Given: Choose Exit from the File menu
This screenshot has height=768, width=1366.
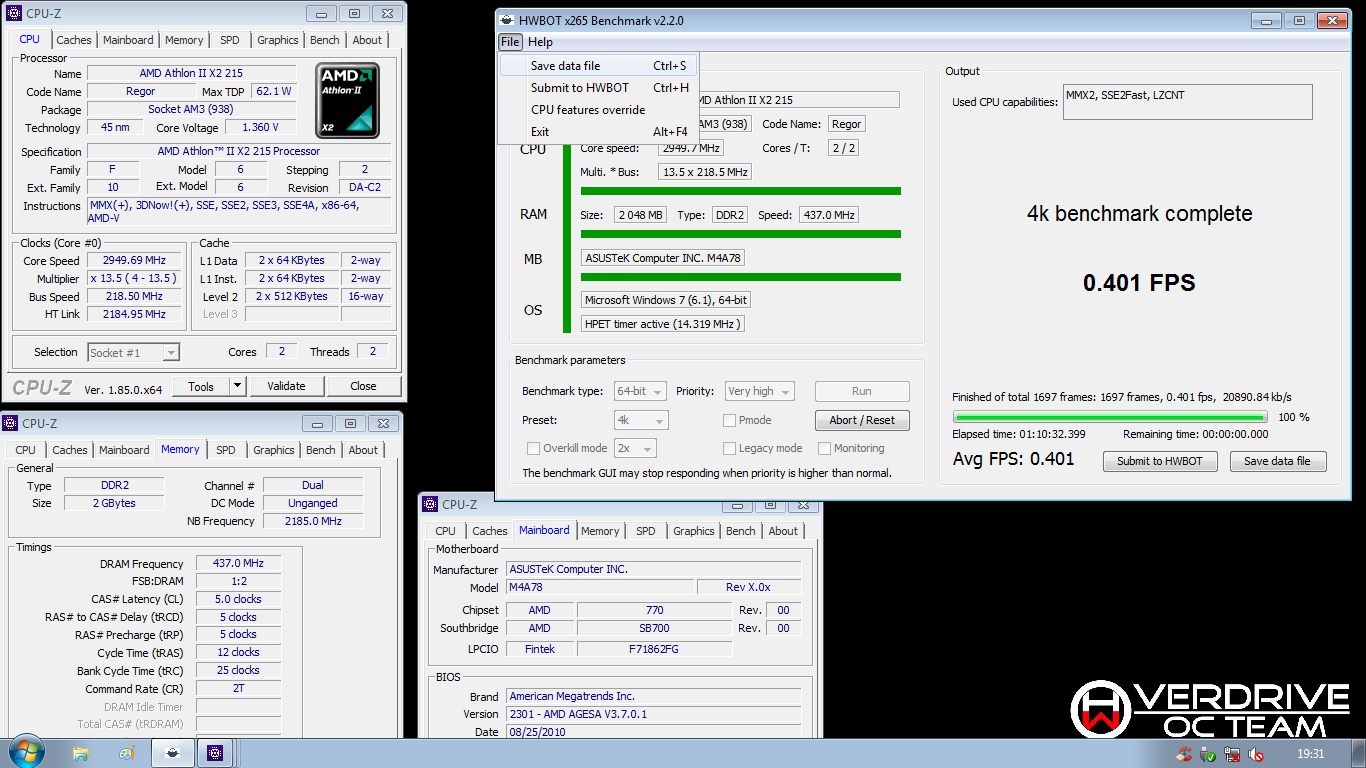Looking at the screenshot, I should 598,132.
